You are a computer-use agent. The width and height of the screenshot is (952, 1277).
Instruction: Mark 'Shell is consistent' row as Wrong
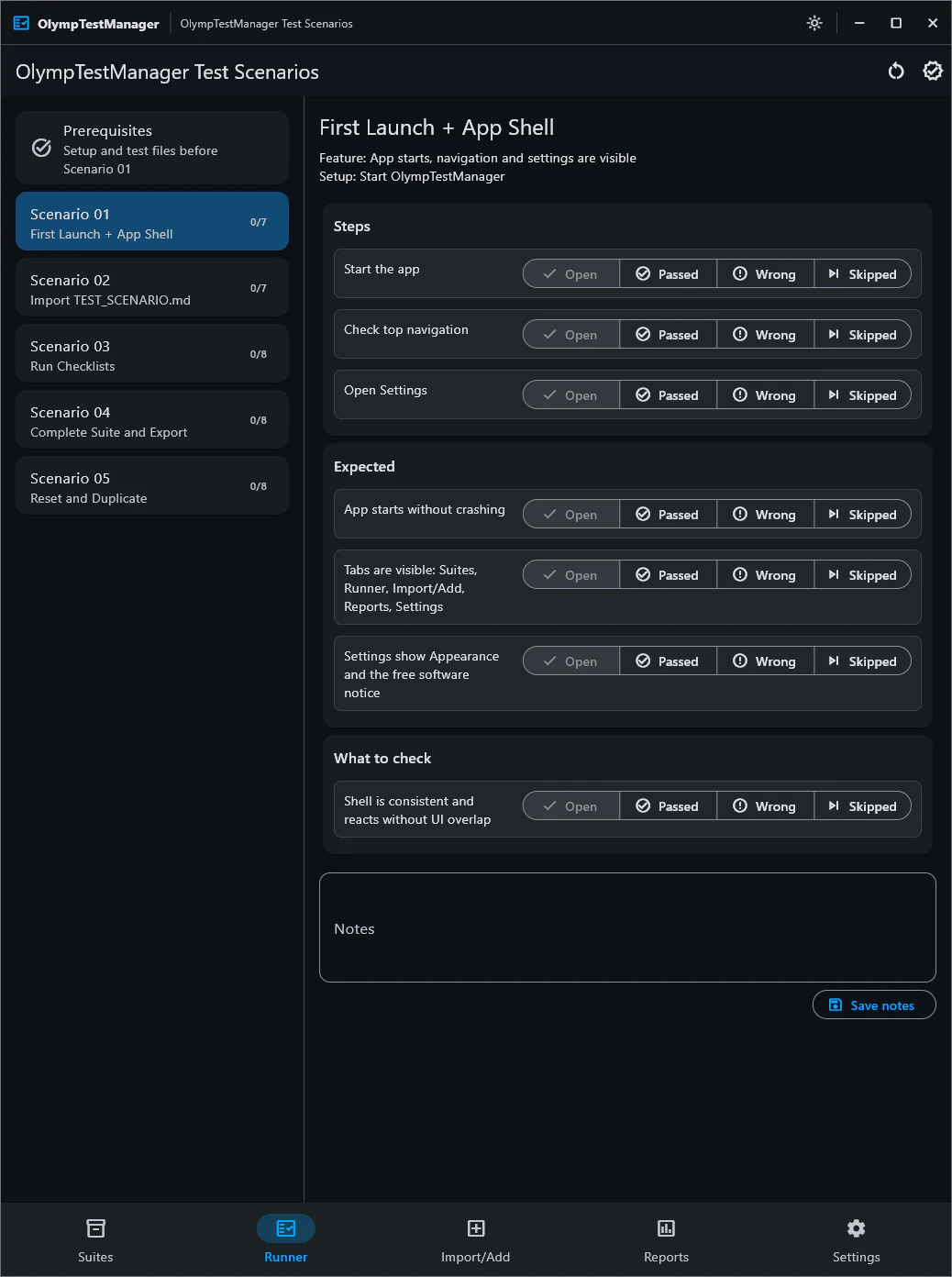pyautogui.click(x=766, y=805)
